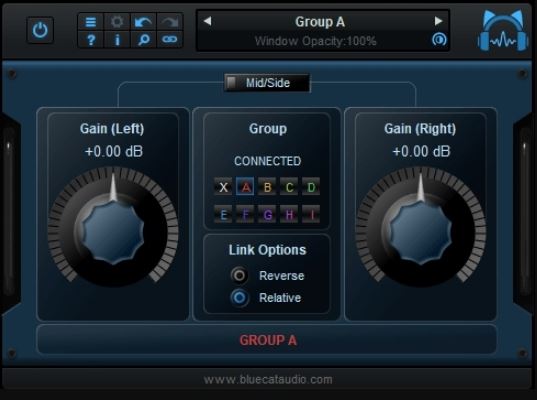Open the gear settings icon
Viewport: 537px width, 400px height.
[117, 22]
